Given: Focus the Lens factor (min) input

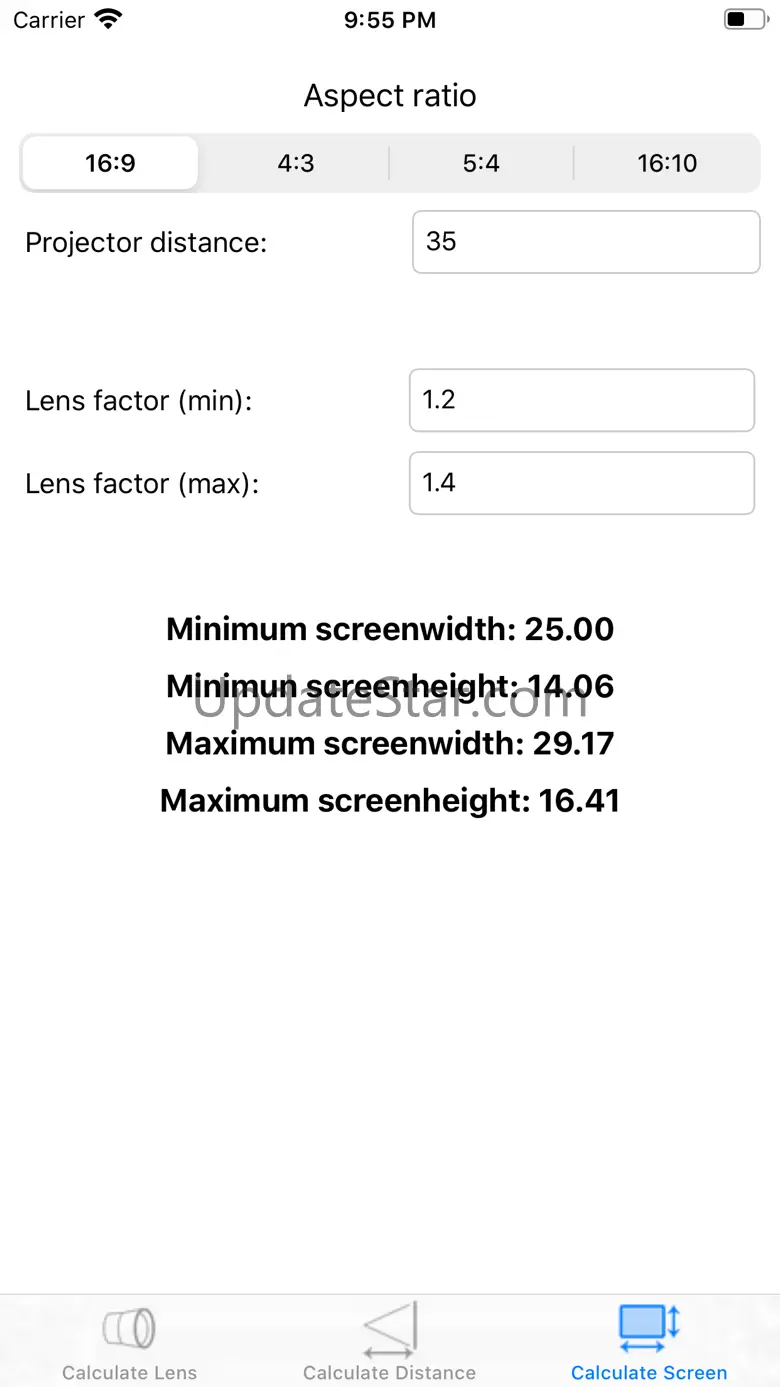Looking at the screenshot, I should point(582,400).
